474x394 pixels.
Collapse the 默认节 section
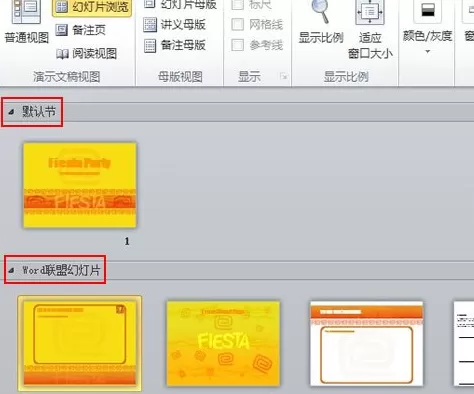(x=11, y=112)
